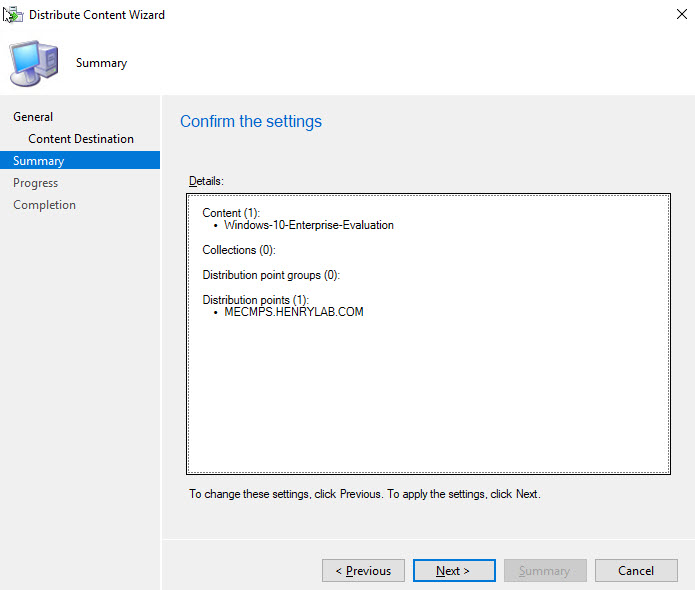The height and width of the screenshot is (590, 695).
Task: Click the Distribution point groups (0) line
Action: (x=271, y=275)
